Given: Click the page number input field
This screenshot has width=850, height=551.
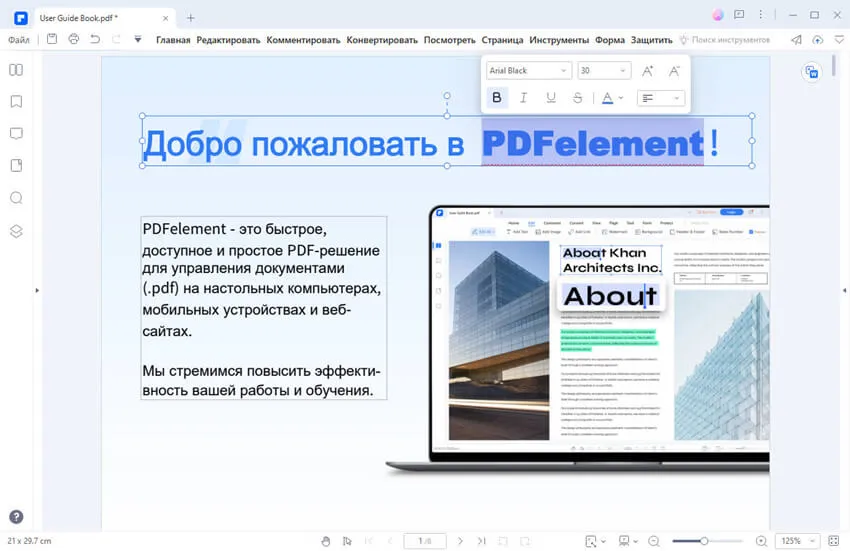Looking at the screenshot, I should pos(425,541).
